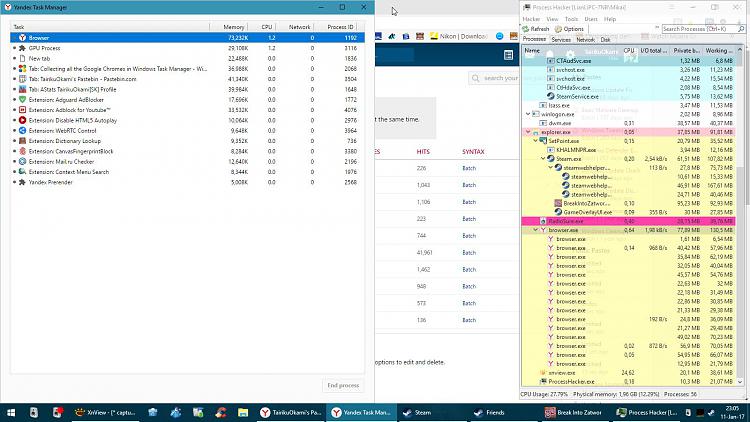
Task: Select Adguard AdBlocker extension shield icon
Action: pyautogui.click(x=22, y=100)
